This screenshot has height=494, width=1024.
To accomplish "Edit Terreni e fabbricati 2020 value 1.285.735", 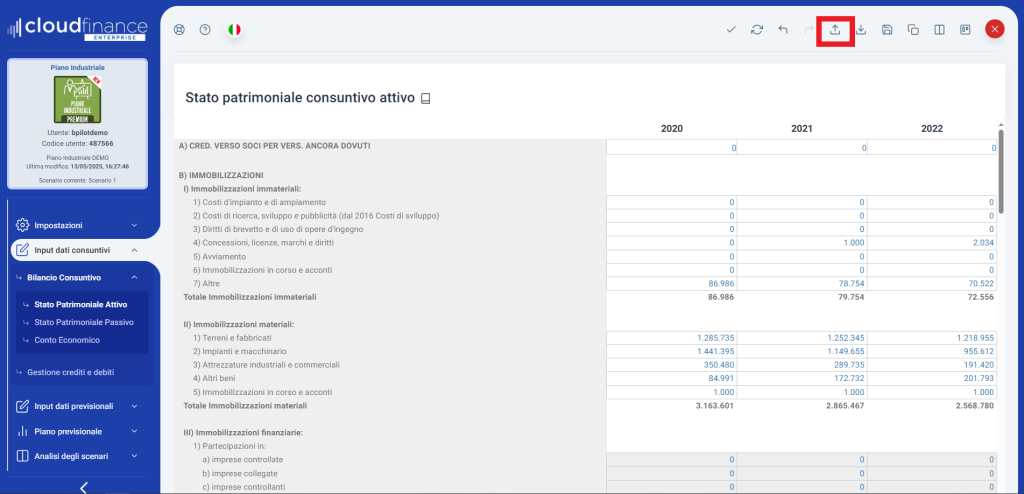I will 671,338.
